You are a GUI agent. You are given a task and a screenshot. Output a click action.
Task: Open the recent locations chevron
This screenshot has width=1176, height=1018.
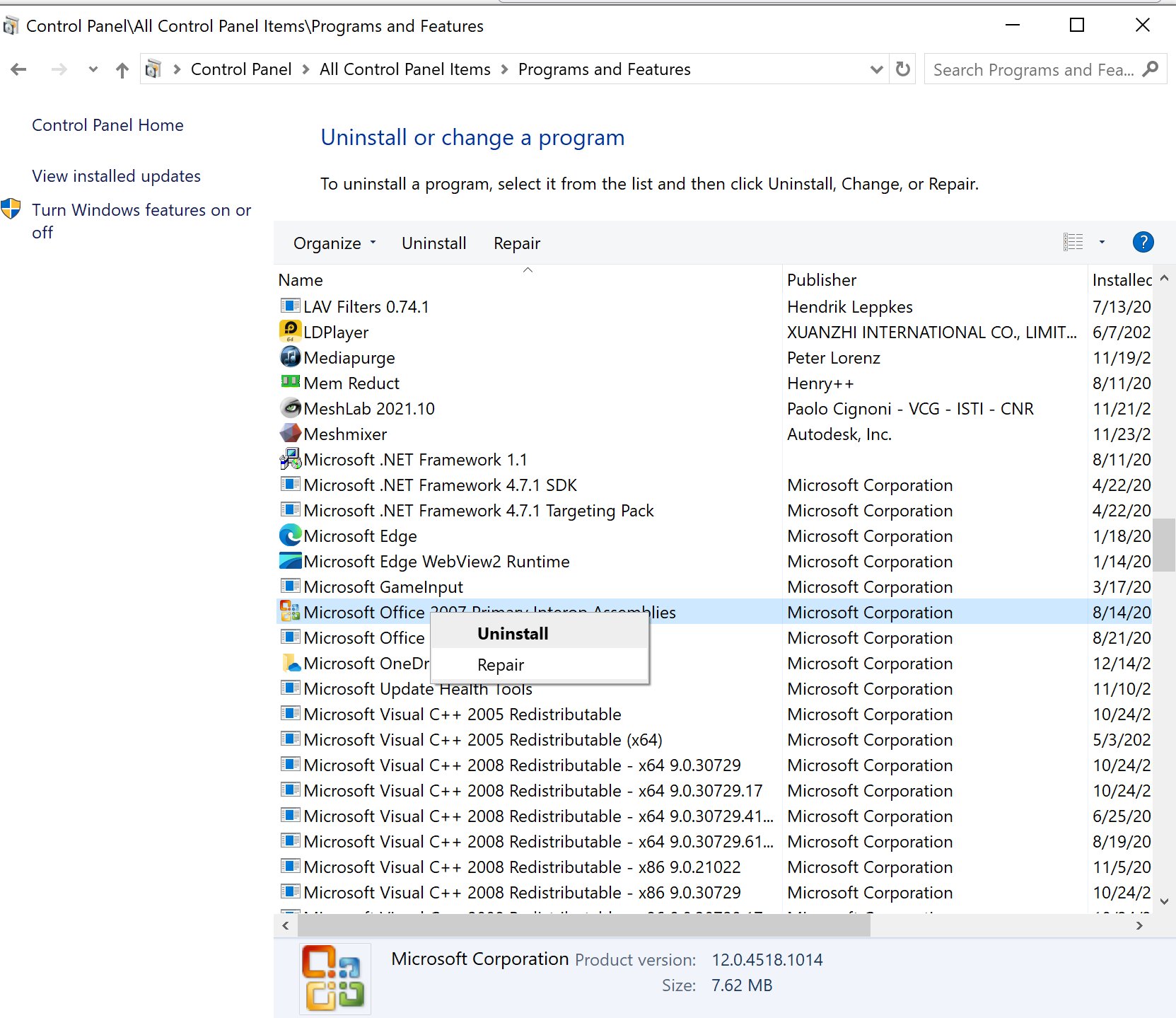pos(93,69)
